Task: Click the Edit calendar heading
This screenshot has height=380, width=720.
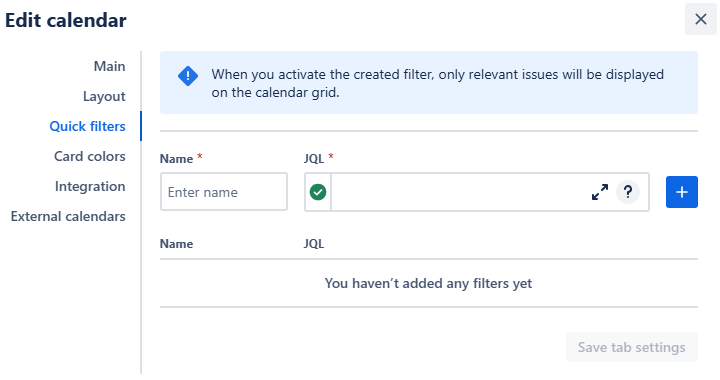Action: [66, 20]
